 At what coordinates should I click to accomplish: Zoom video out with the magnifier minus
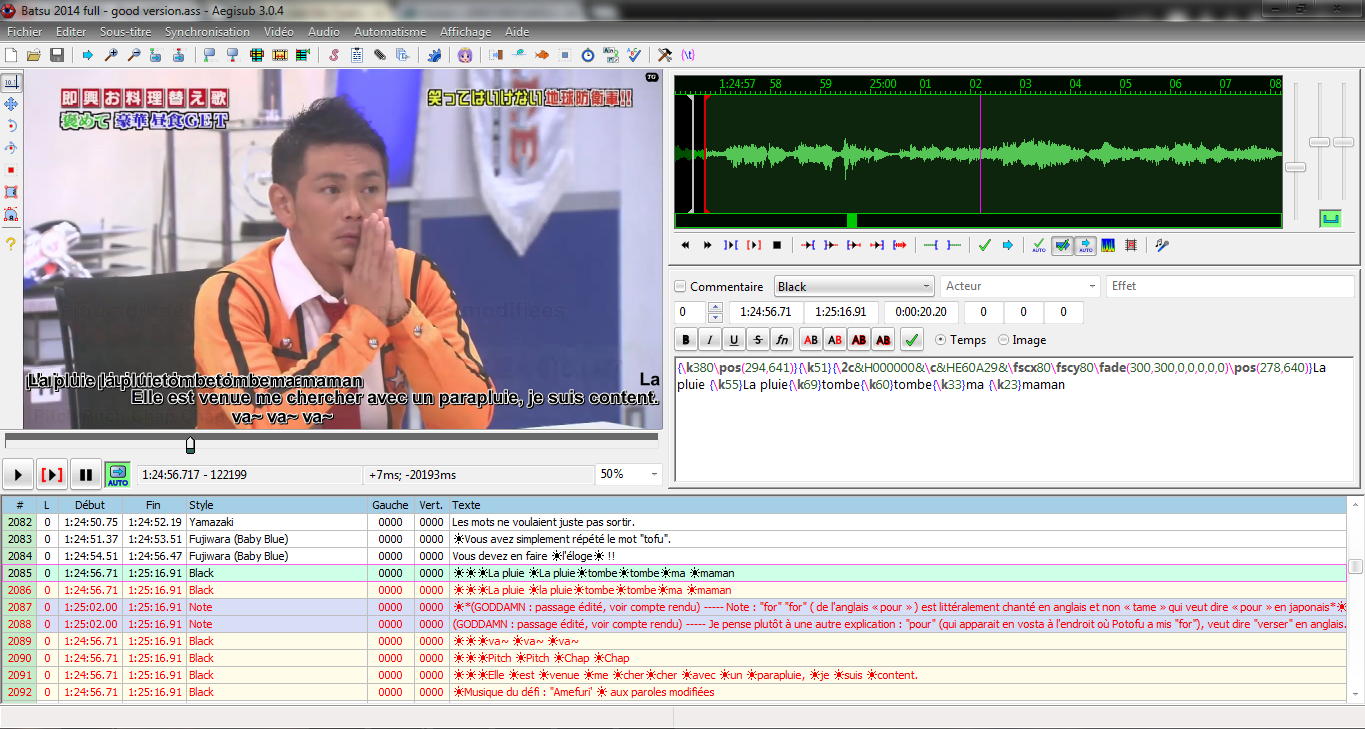pos(134,54)
